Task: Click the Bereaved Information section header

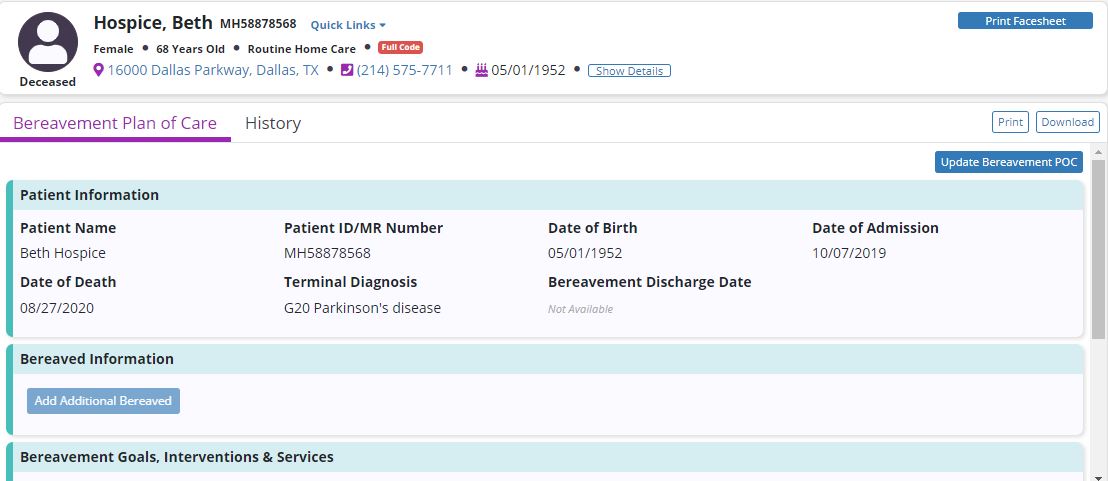Action: click(x=97, y=359)
